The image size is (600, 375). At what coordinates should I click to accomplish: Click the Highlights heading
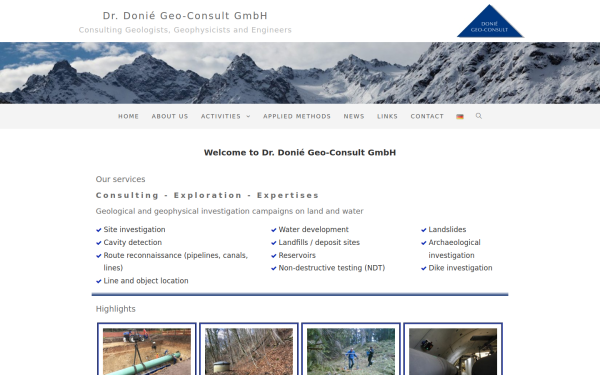click(x=116, y=309)
